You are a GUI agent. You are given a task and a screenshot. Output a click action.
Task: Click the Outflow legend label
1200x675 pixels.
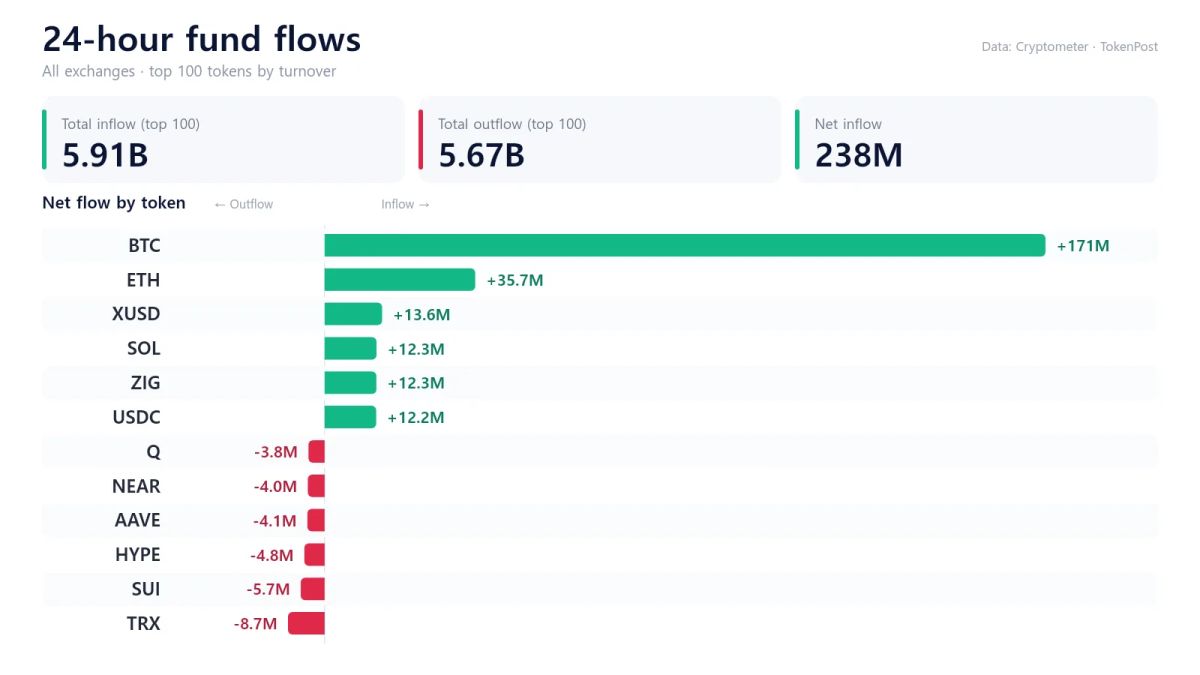[x=243, y=204]
